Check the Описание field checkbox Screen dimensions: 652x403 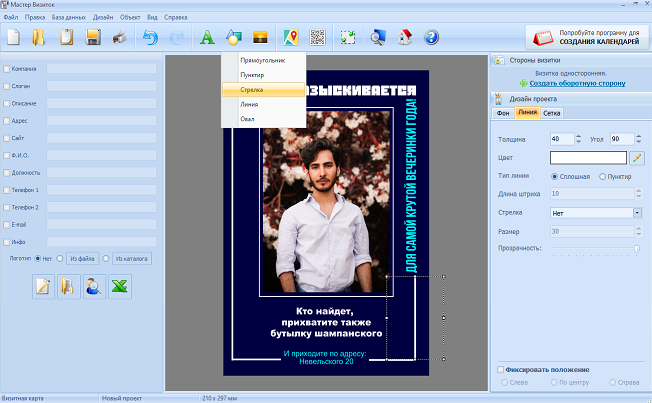click(7, 103)
